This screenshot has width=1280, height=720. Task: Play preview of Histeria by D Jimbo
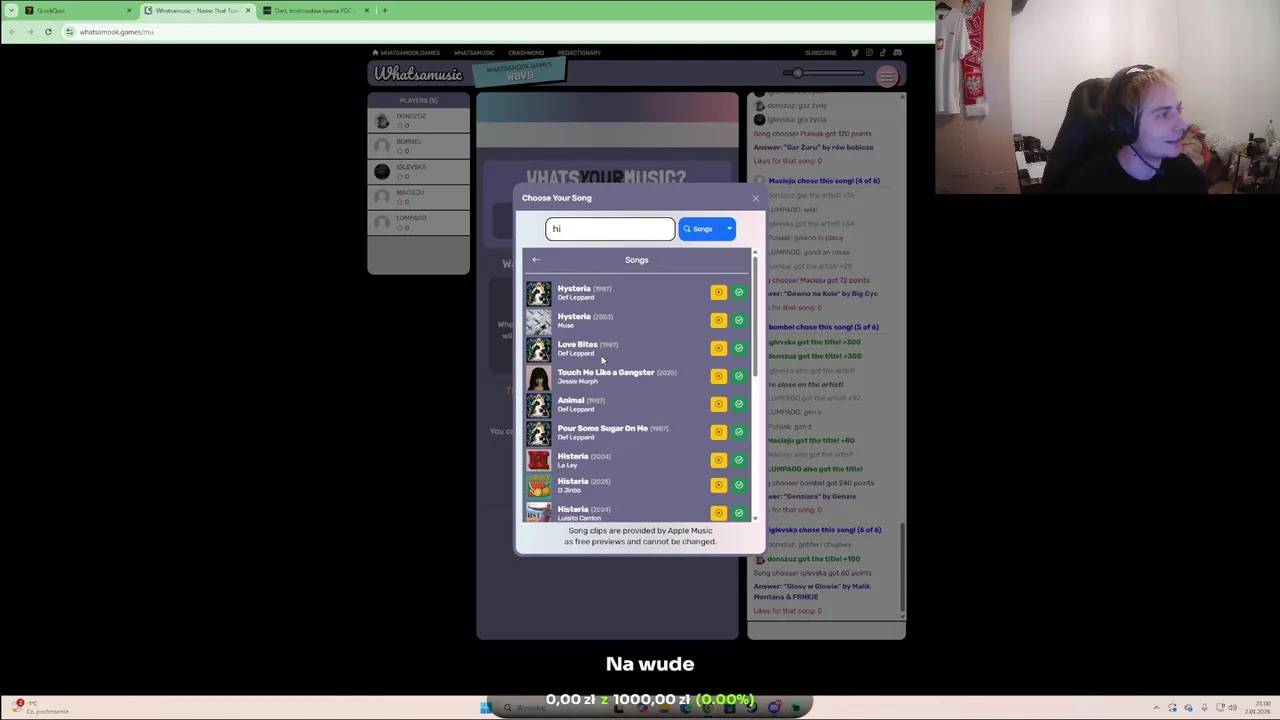click(718, 485)
